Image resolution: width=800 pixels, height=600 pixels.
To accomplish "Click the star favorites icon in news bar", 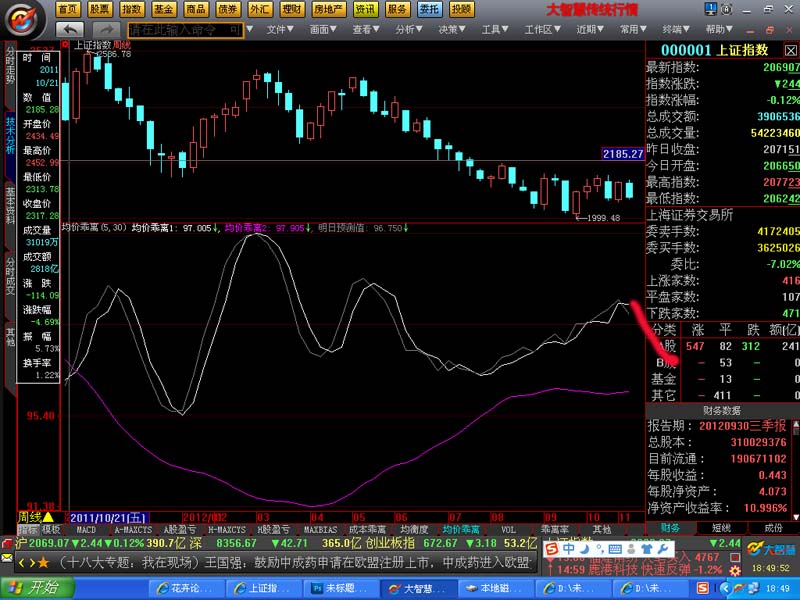I will click(43, 563).
